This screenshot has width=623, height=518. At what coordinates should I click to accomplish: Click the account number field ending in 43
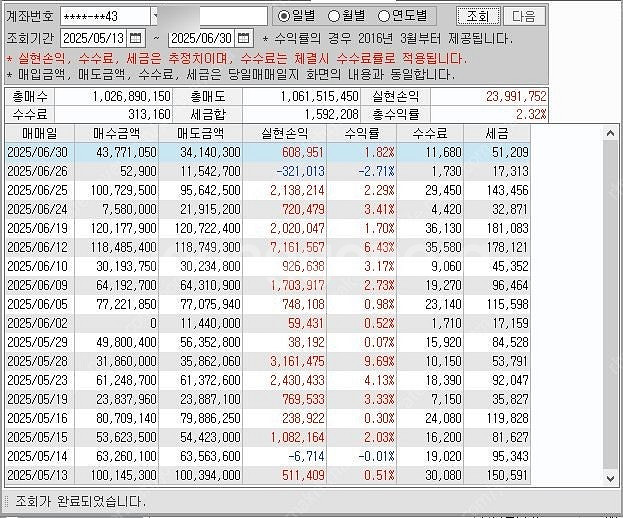click(x=106, y=16)
